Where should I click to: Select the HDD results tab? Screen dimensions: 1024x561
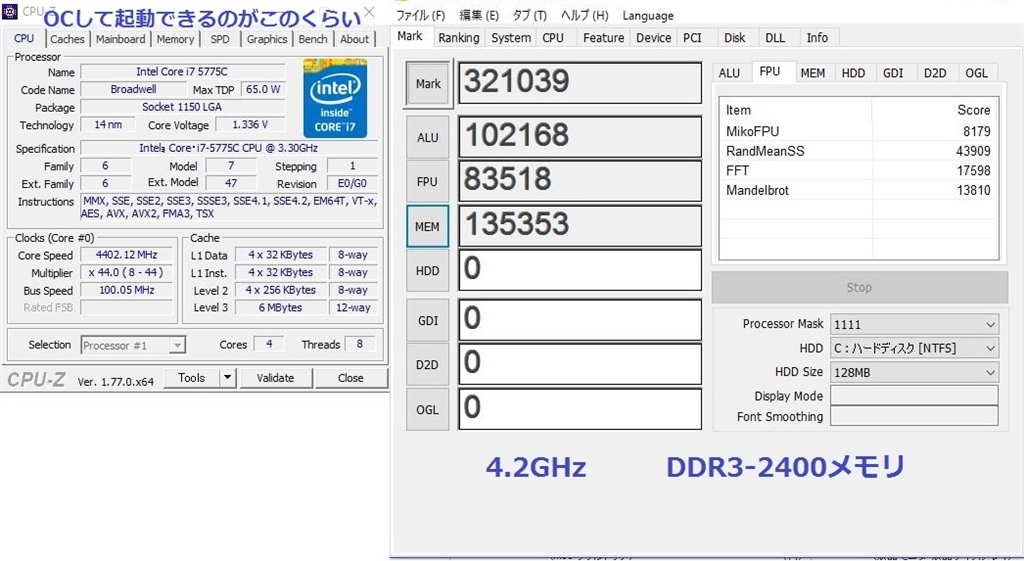853,73
